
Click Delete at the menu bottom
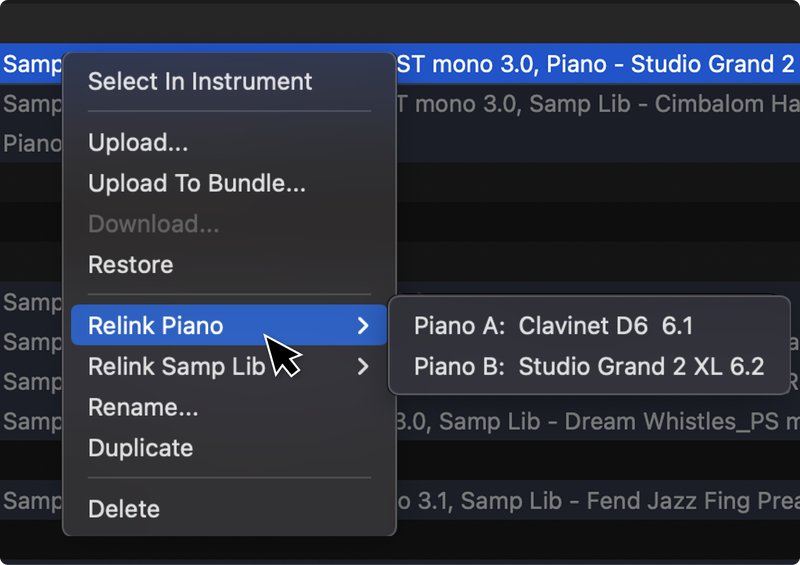124,509
